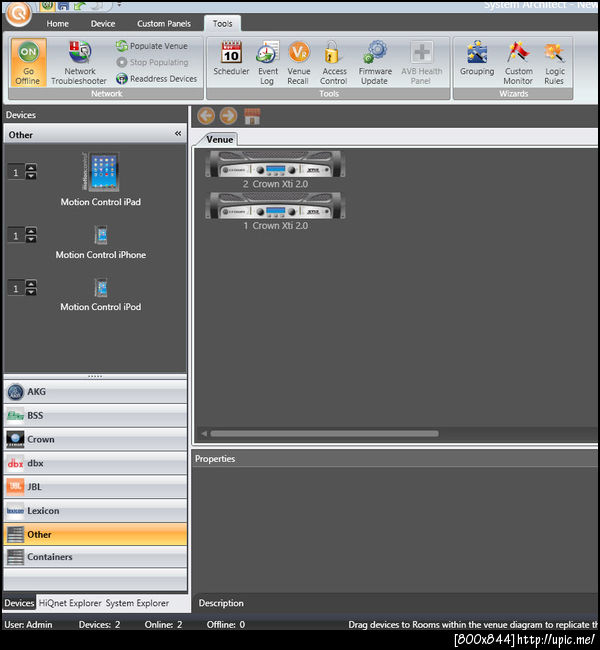Expand the Lexicon device category
The width and height of the screenshot is (600, 650).
[95, 511]
